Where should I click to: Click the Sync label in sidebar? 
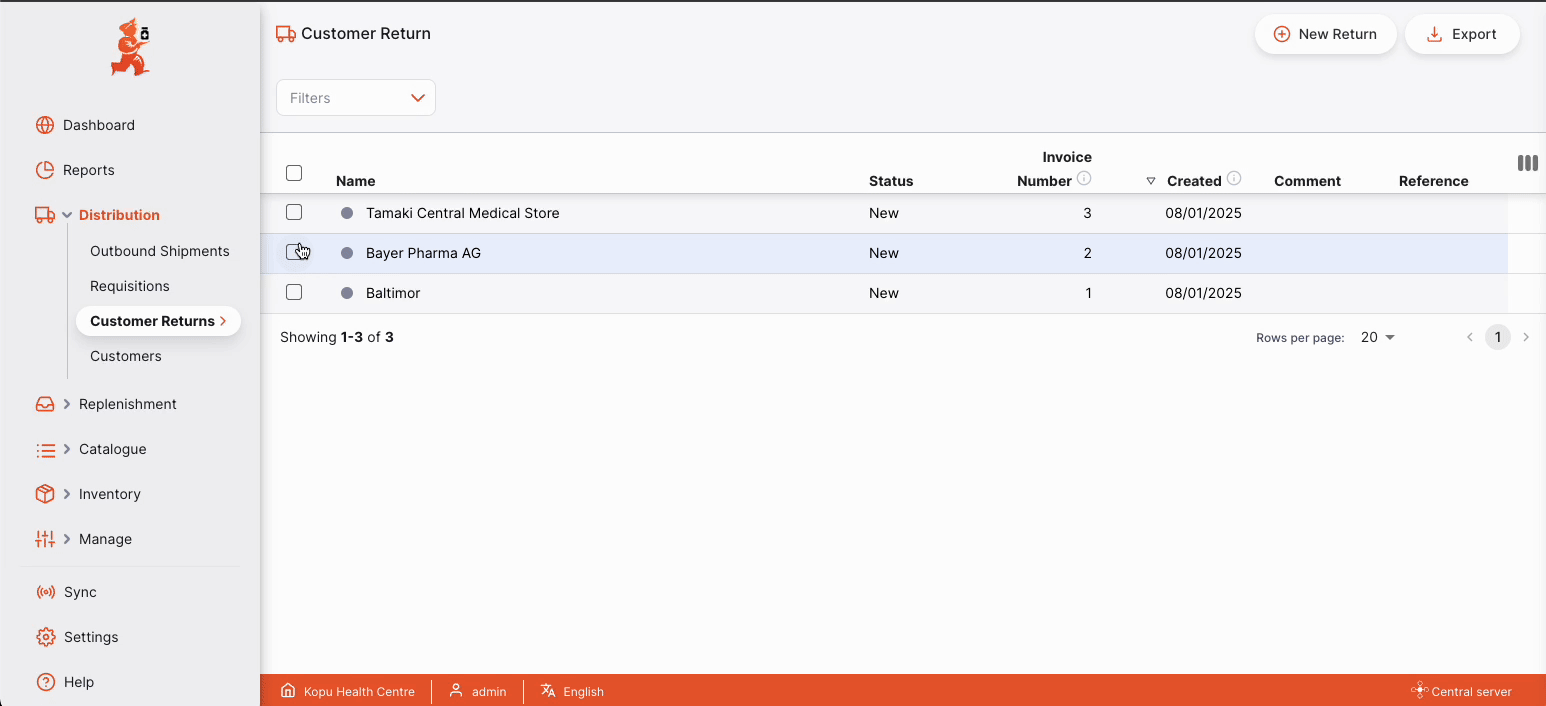pyautogui.click(x=80, y=592)
